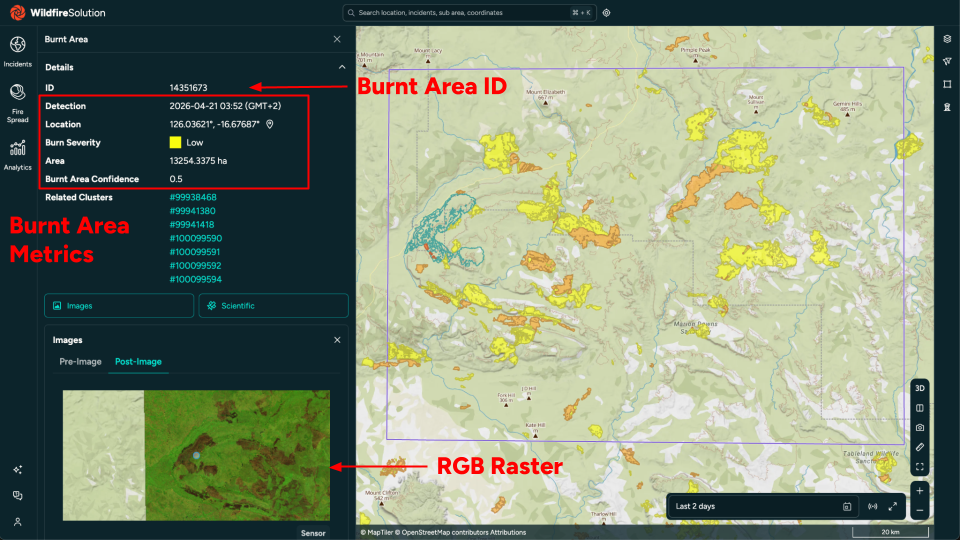Image resolution: width=960 pixels, height=540 pixels.
Task: Collapse the Details section chevron
Action: 342,67
